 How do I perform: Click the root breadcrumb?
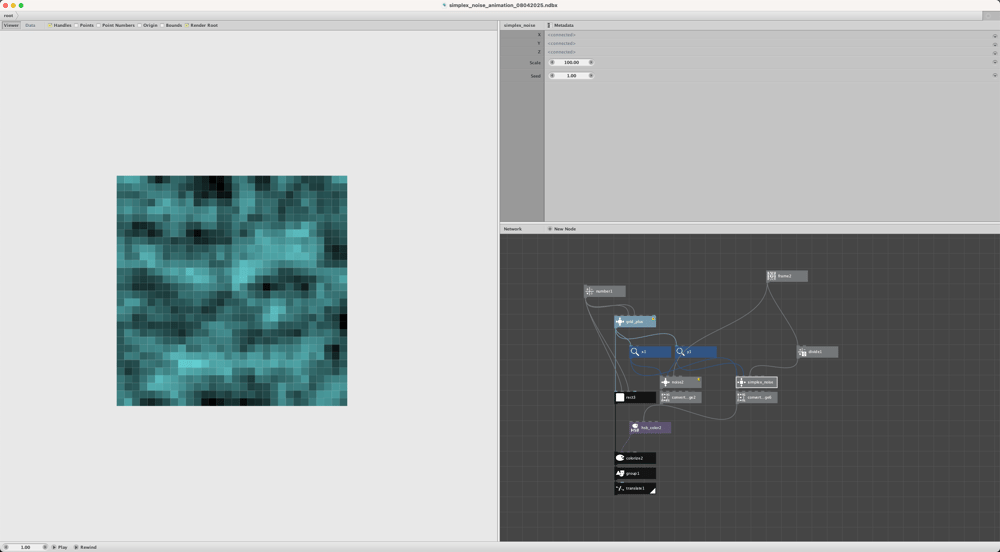[x=8, y=15]
